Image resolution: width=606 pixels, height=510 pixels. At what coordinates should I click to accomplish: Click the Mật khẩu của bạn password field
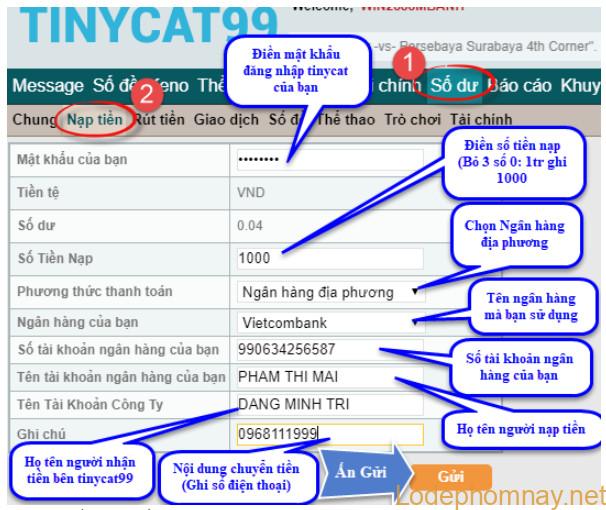[330, 160]
